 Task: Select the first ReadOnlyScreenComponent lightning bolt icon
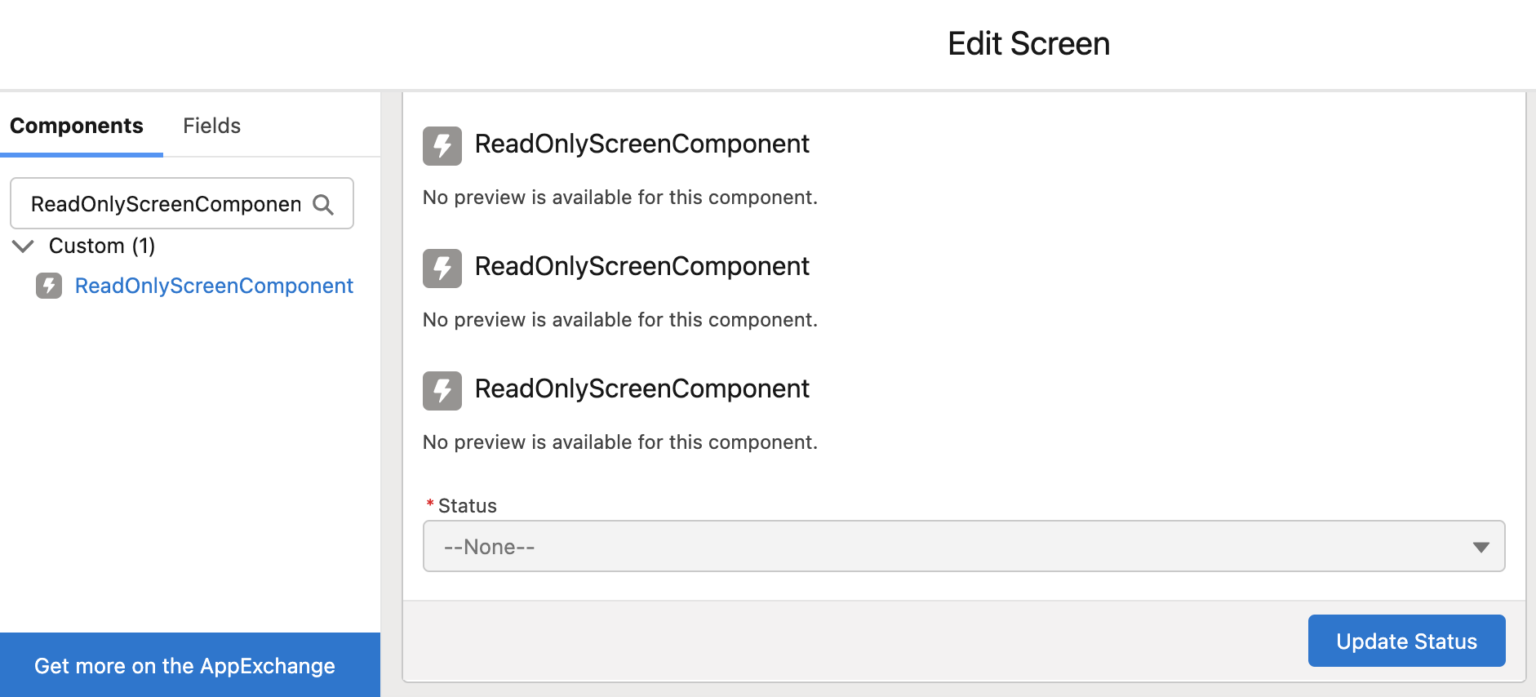[x=442, y=145]
